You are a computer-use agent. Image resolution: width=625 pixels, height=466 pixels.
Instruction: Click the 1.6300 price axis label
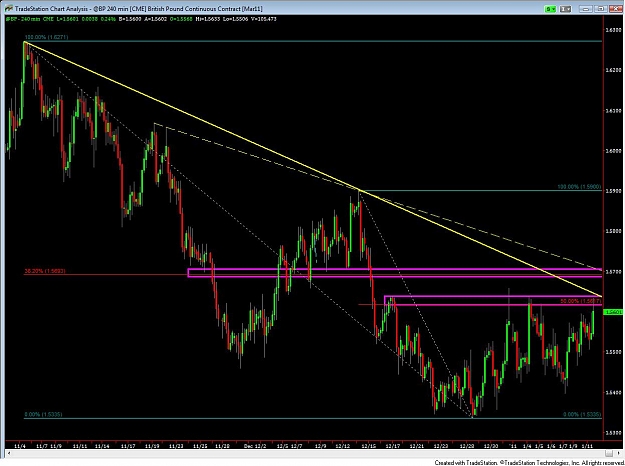(614, 30)
